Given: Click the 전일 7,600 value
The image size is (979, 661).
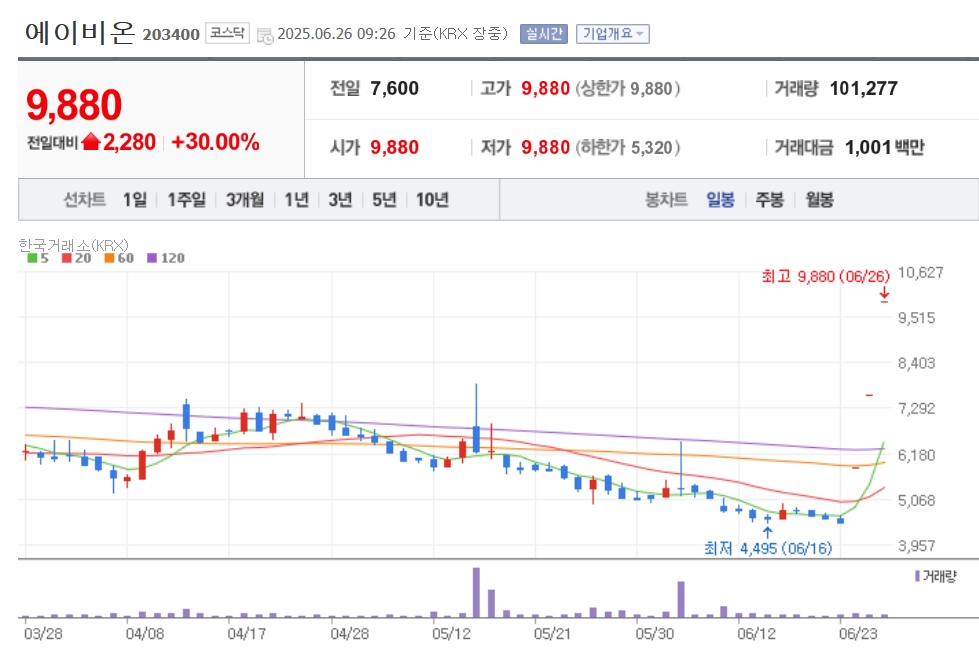Looking at the screenshot, I should point(395,88).
